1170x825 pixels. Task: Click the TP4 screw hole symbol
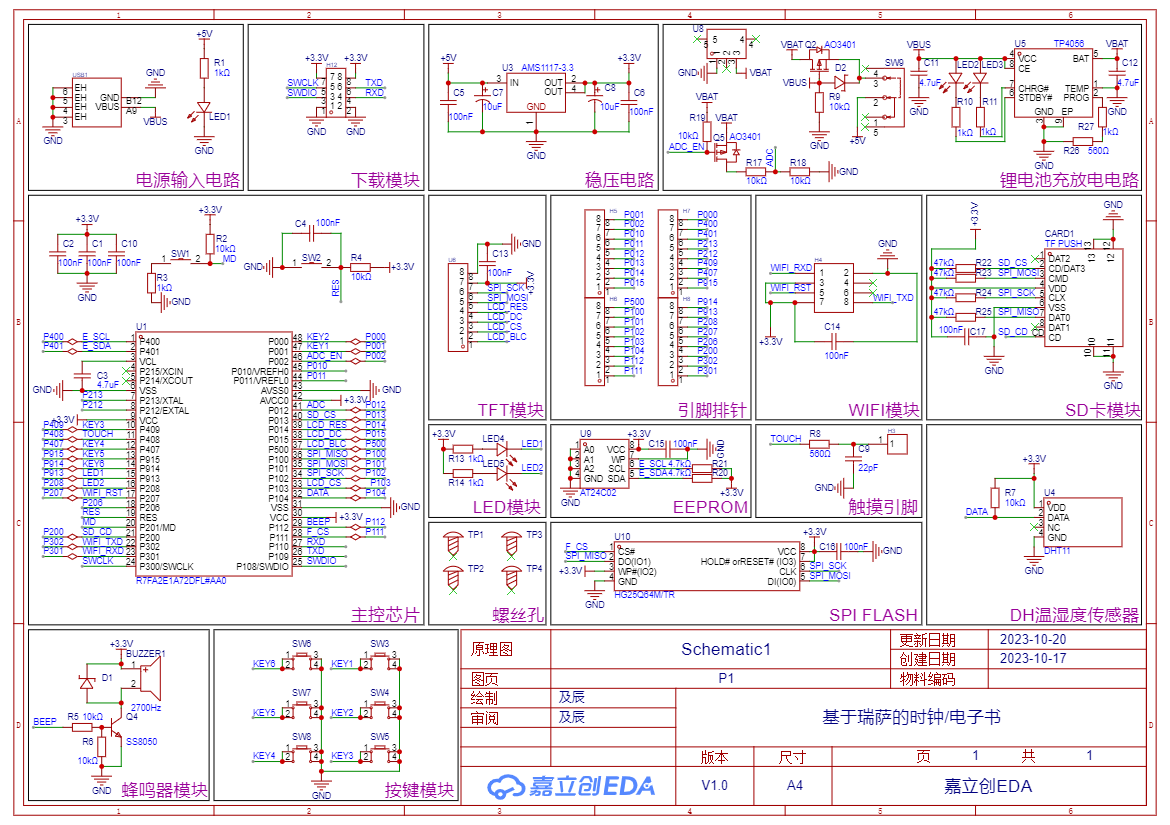pos(512,580)
